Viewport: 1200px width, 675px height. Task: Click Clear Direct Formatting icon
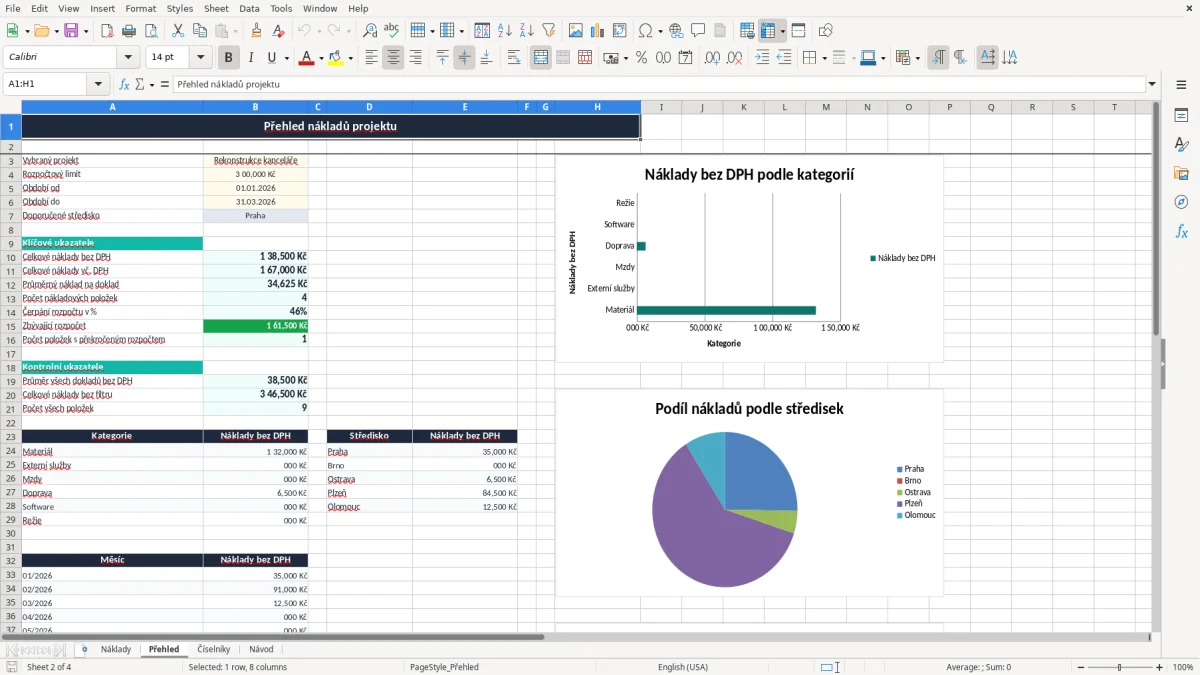pos(278,31)
